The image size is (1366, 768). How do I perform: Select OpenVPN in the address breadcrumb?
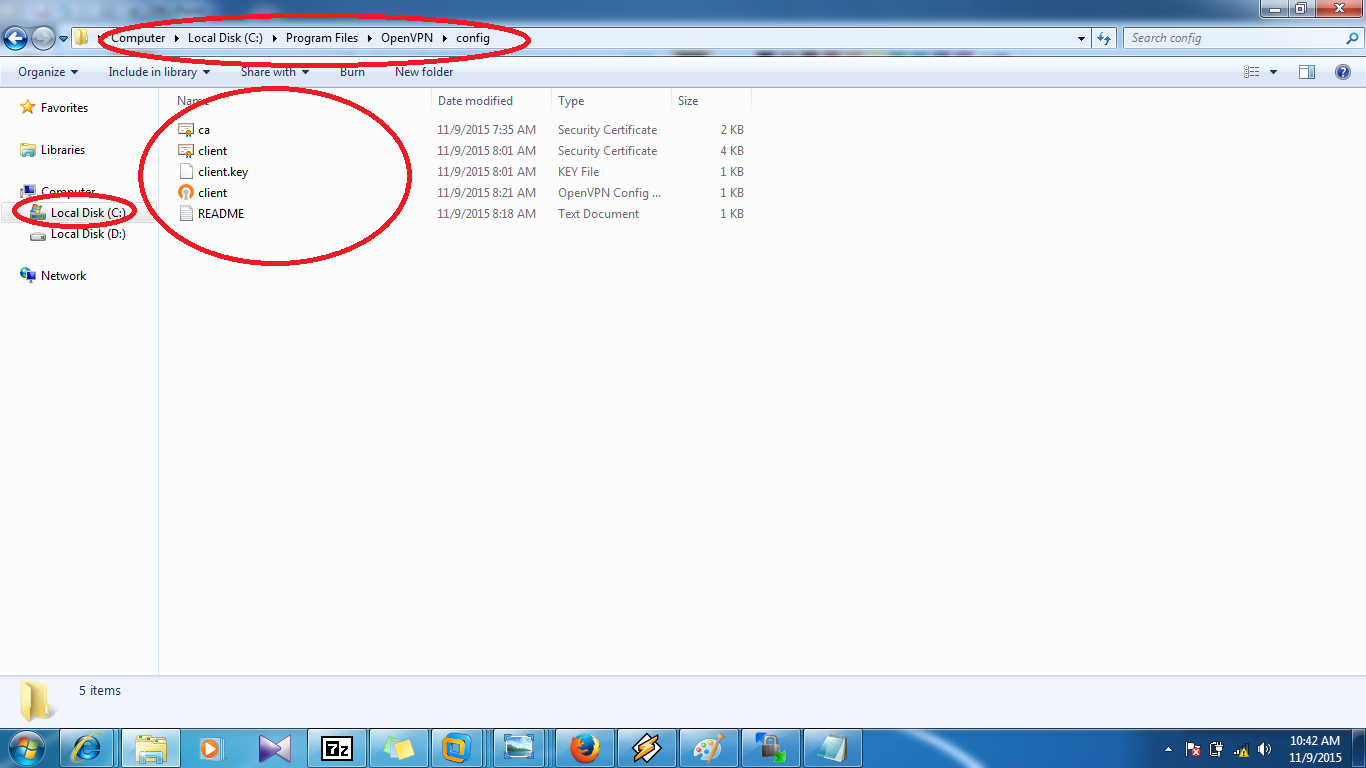point(409,38)
